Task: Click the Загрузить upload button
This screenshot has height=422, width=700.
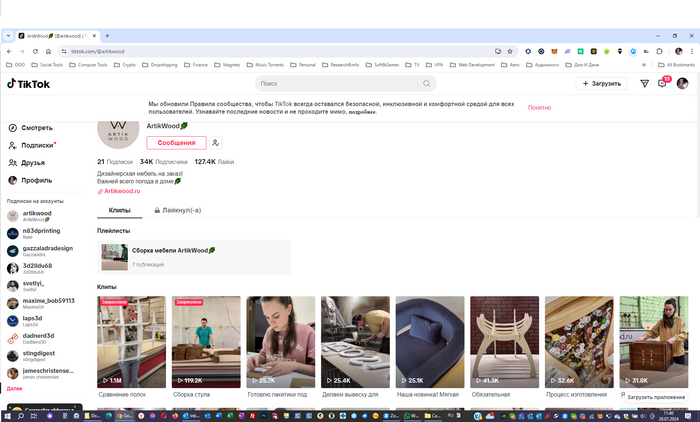Action: click(601, 84)
